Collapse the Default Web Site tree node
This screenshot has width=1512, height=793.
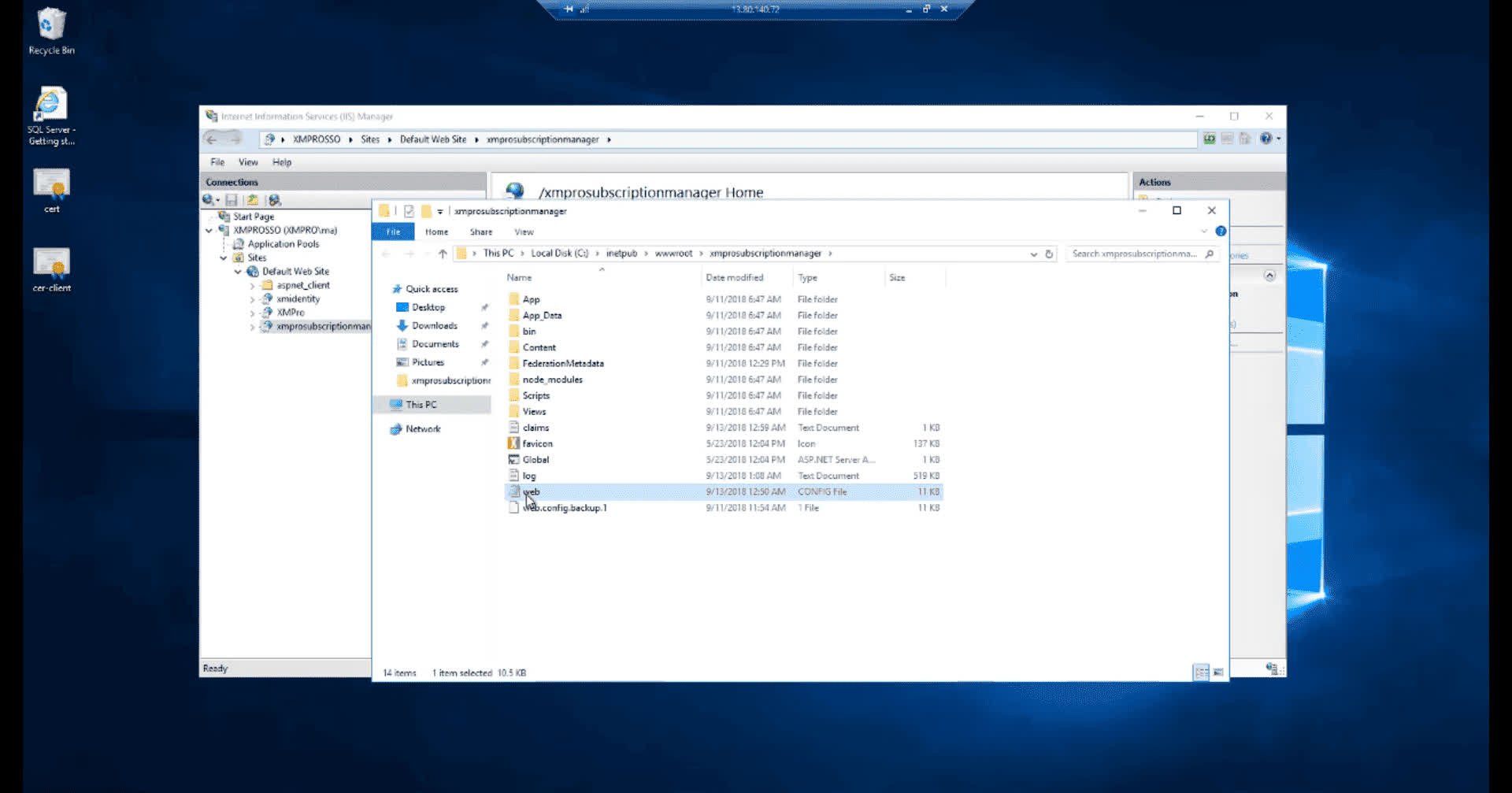238,272
